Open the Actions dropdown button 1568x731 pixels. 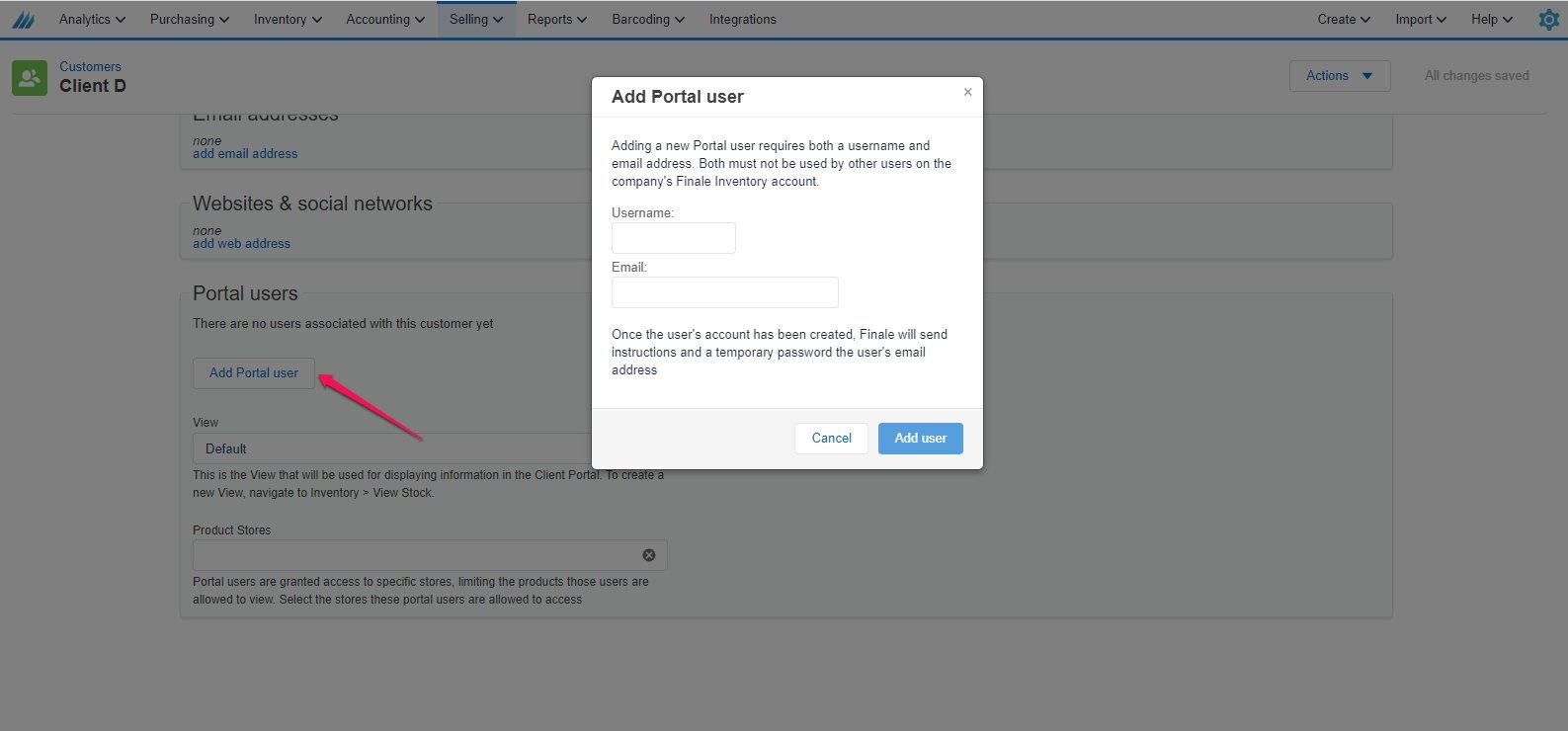coord(1340,76)
